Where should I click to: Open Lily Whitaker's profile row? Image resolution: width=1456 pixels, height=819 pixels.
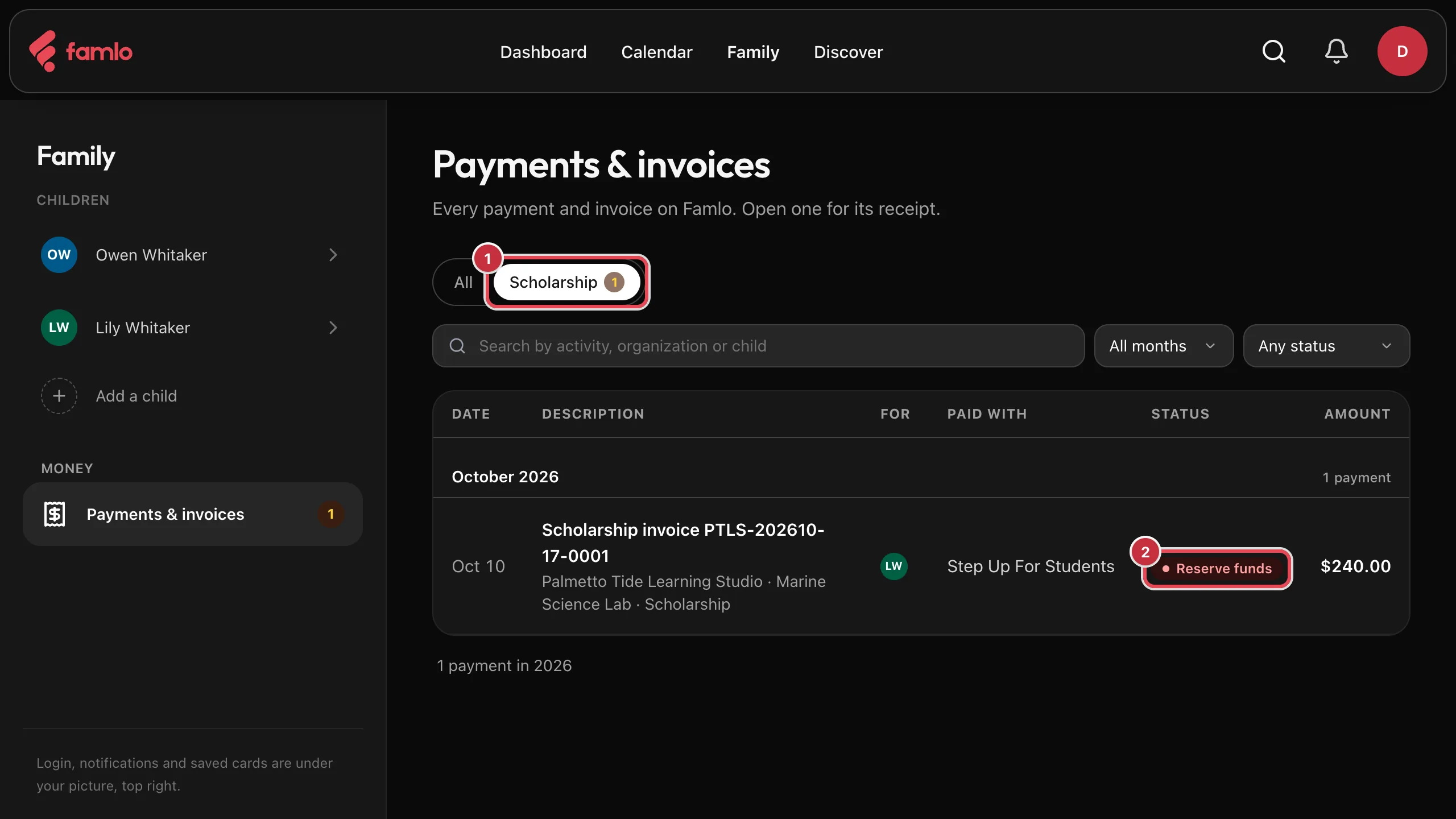193,328
